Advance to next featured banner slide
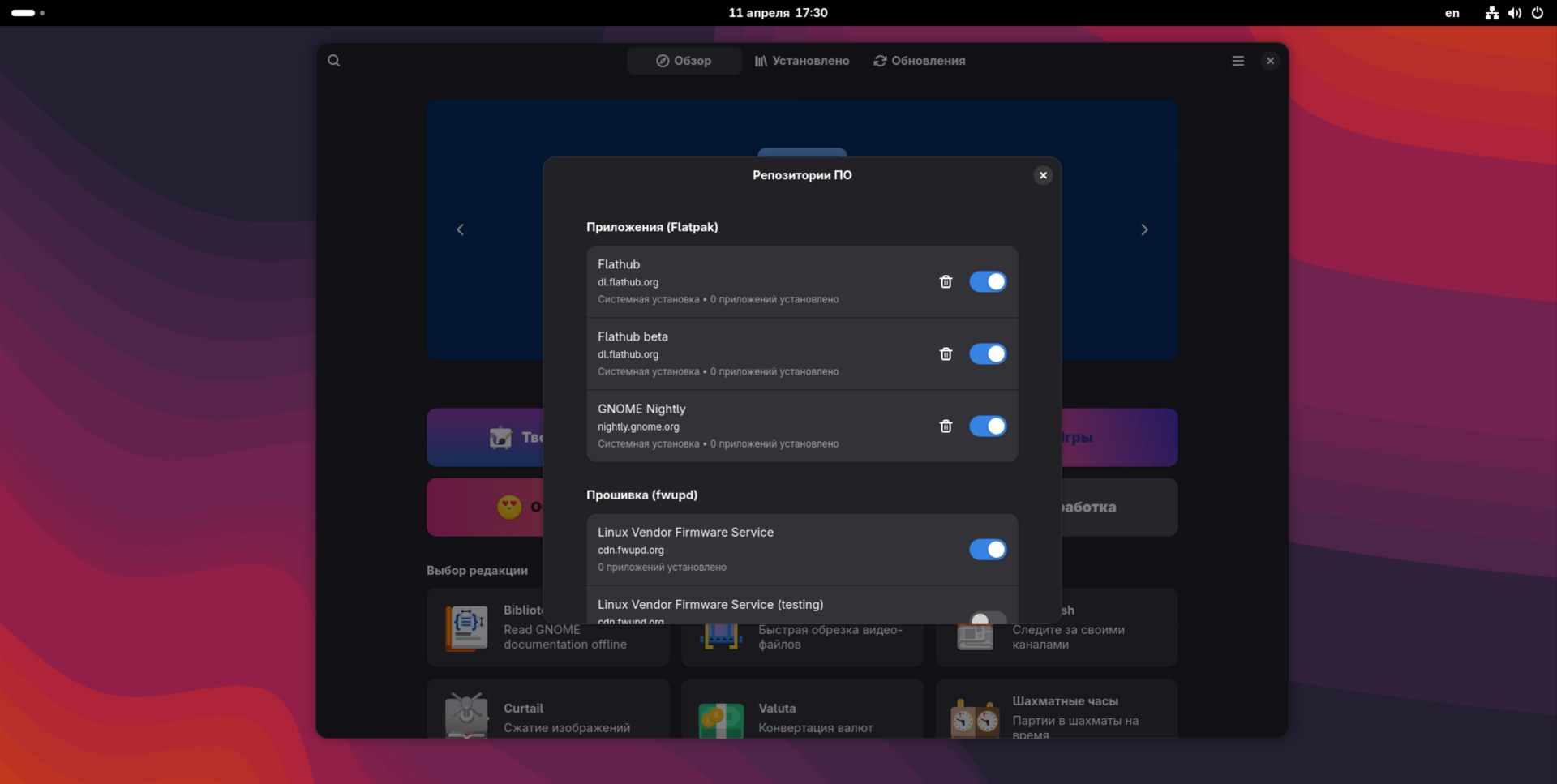 (x=1144, y=230)
